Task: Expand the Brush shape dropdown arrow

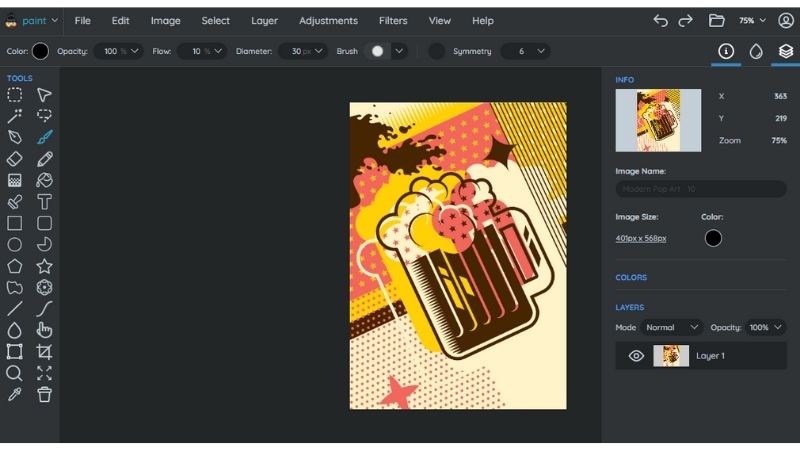Action: pyautogui.click(x=399, y=51)
